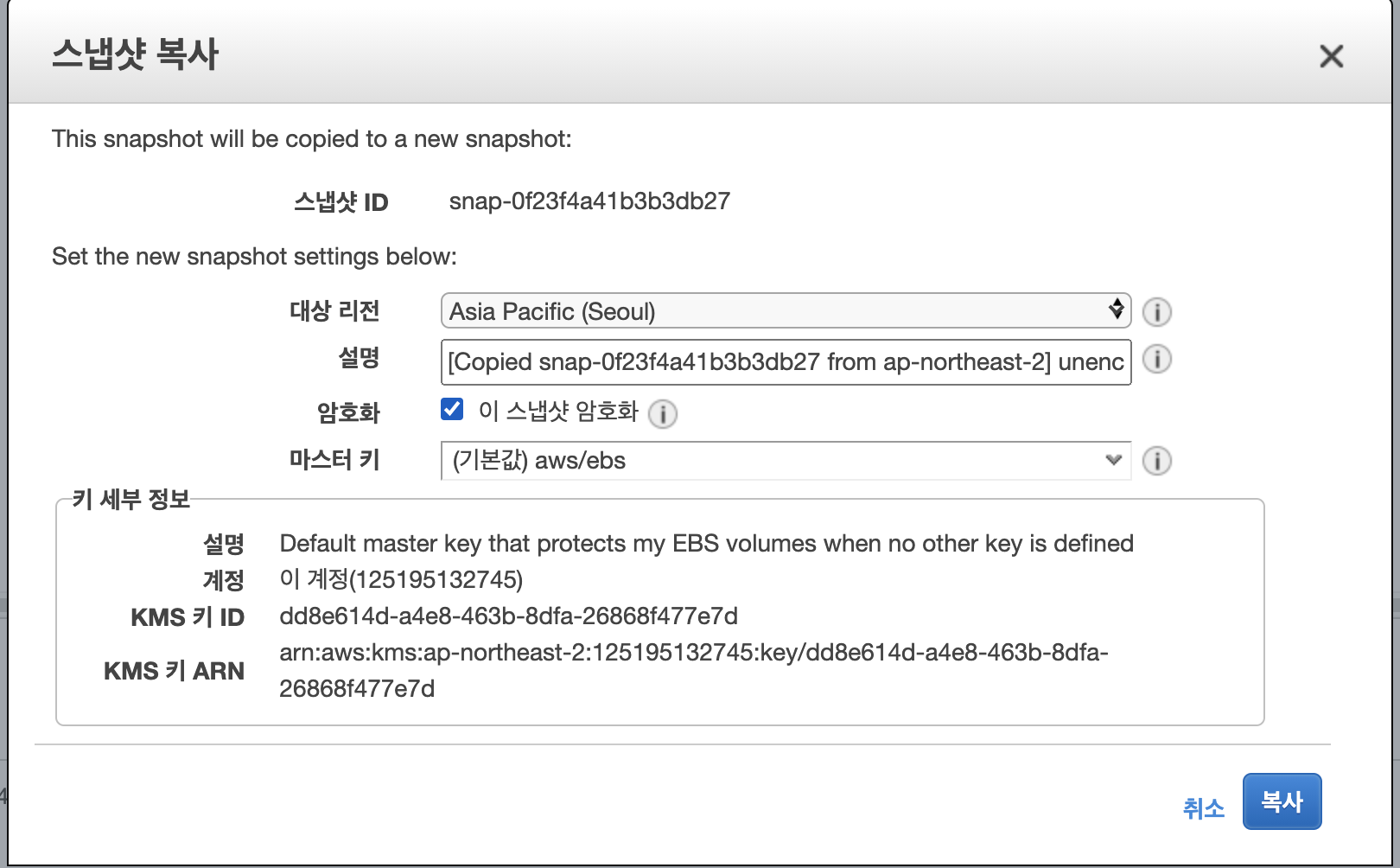Click the KMS 키 ARN value
1400x868 pixels.
[693, 670]
